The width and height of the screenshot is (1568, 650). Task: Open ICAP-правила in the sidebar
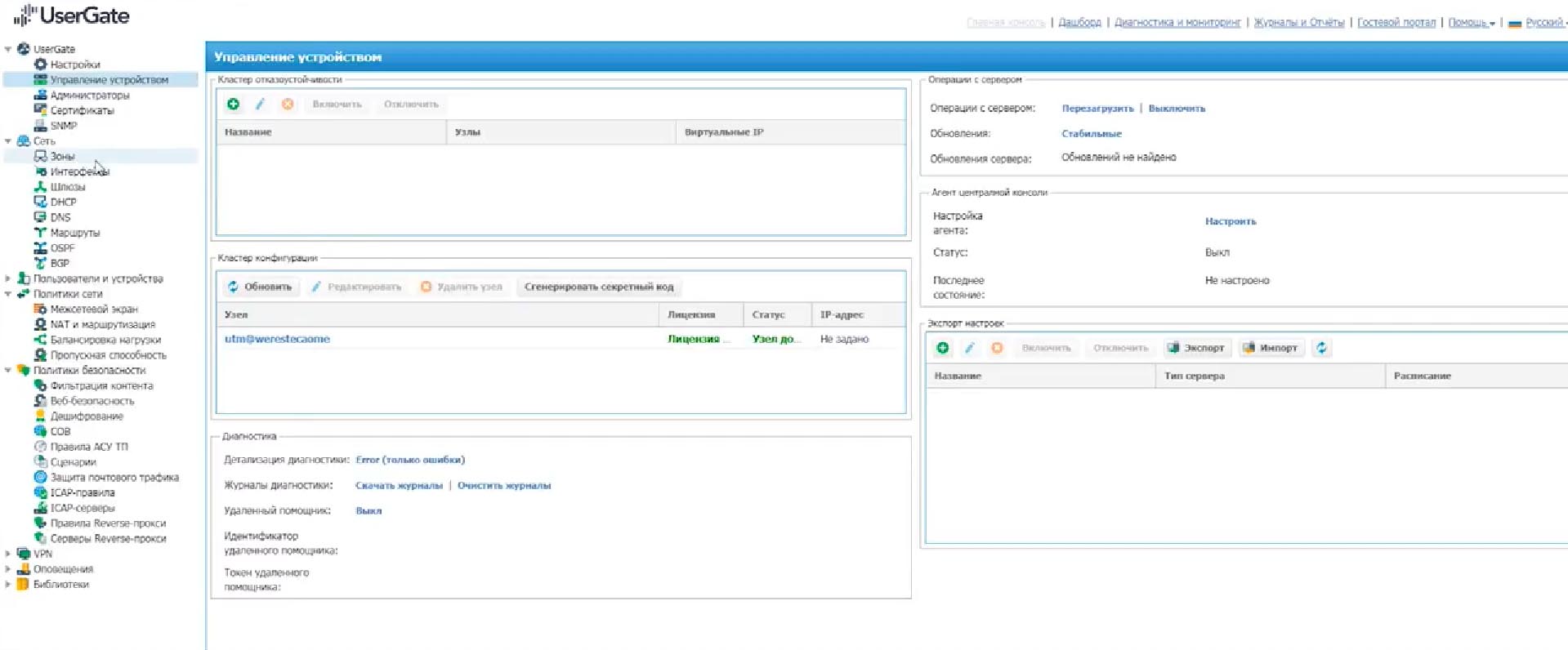click(x=83, y=492)
